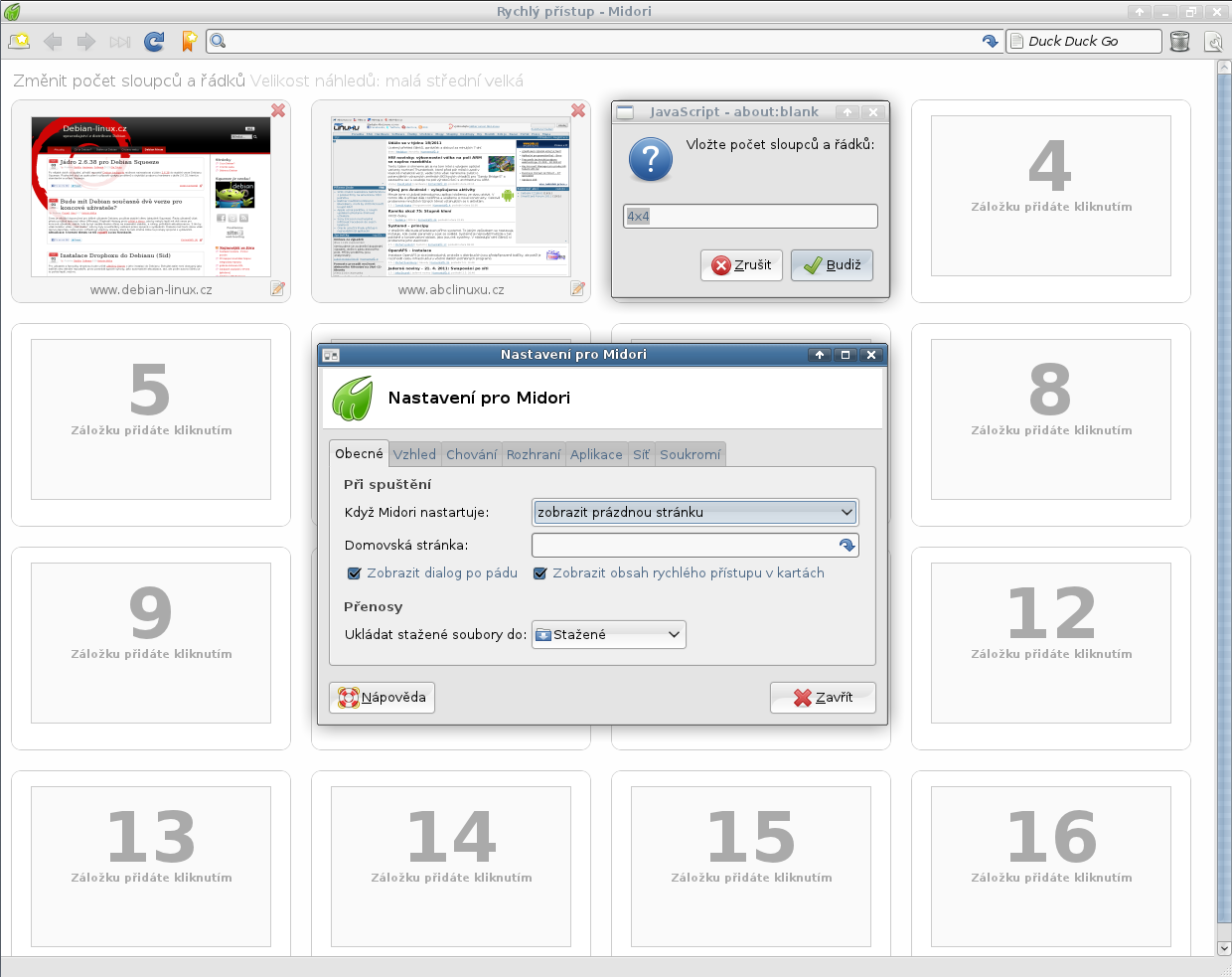
Task: Add a shortcut in speed dial slot 8
Action: click(1051, 419)
